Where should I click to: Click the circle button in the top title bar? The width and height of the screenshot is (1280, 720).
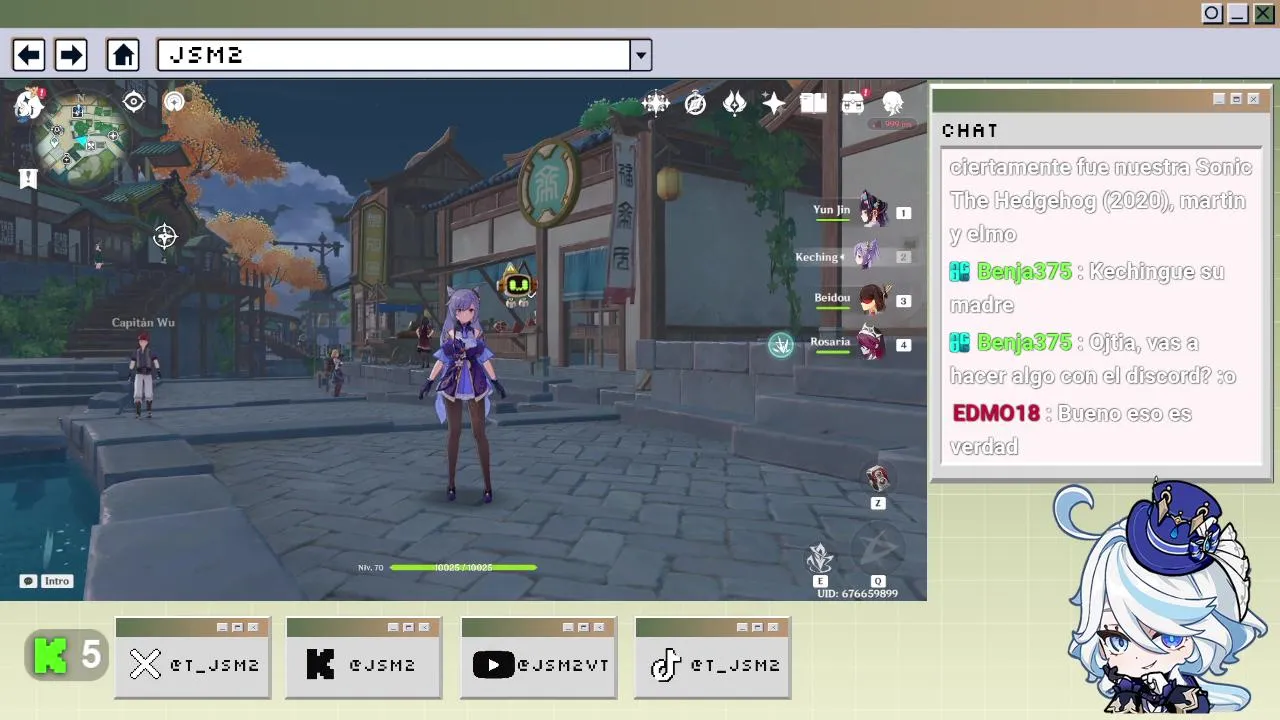(x=1212, y=13)
